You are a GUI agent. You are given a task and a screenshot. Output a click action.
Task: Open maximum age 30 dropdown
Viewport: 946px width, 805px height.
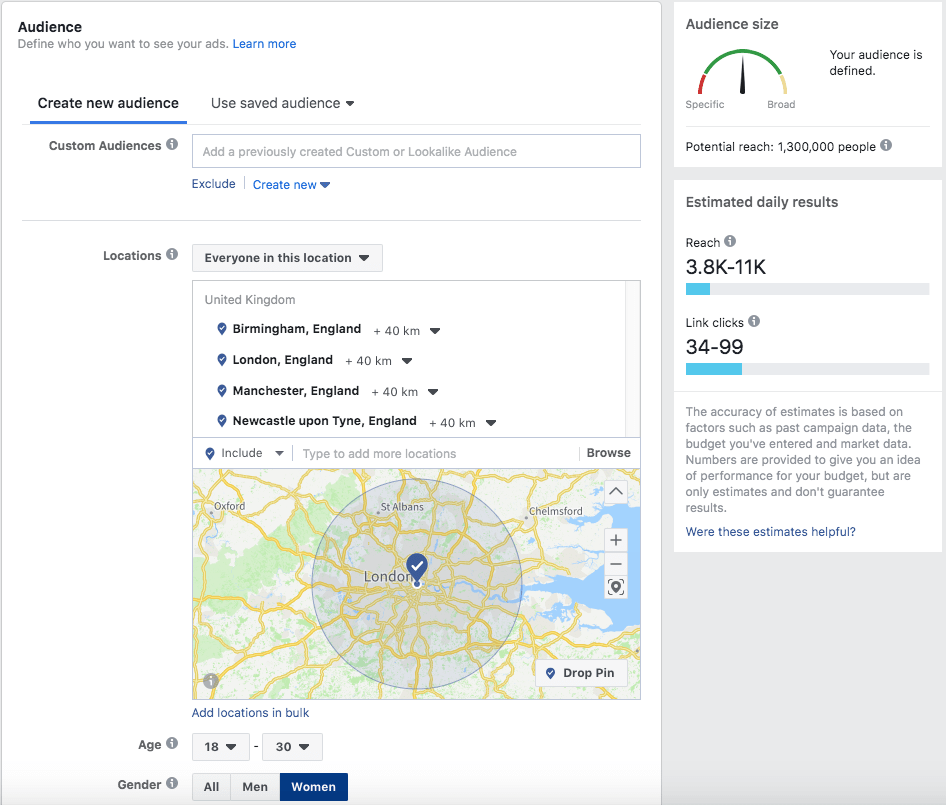pyautogui.click(x=293, y=747)
